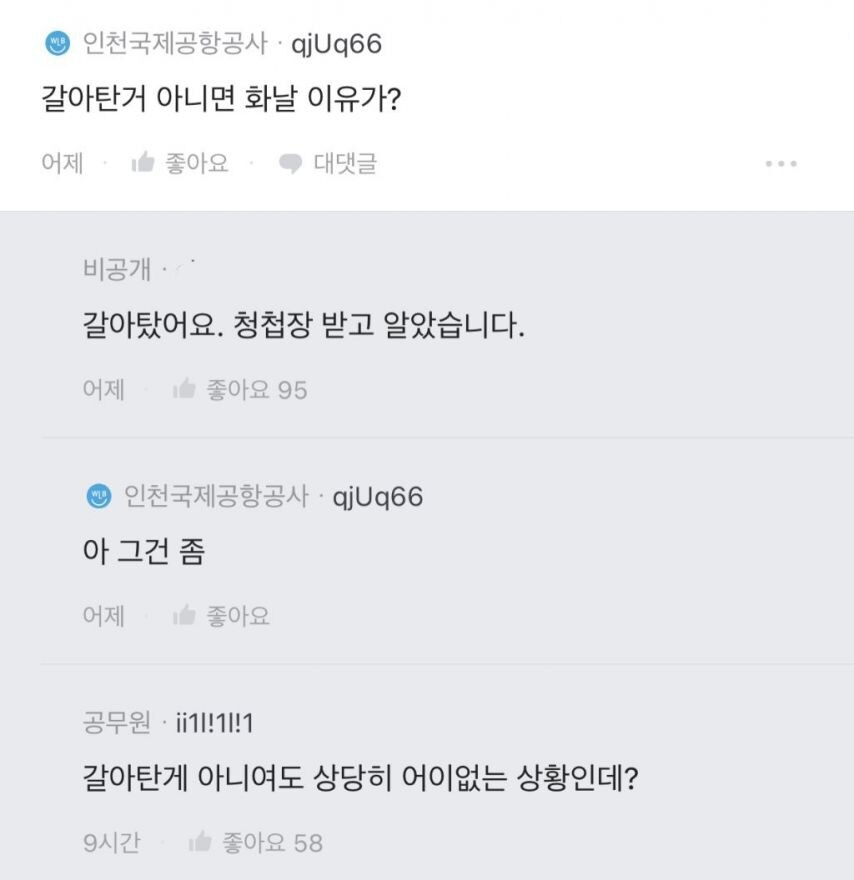854x880 pixels.
Task: Select the 공무원 commenter label
Action: click(116, 722)
